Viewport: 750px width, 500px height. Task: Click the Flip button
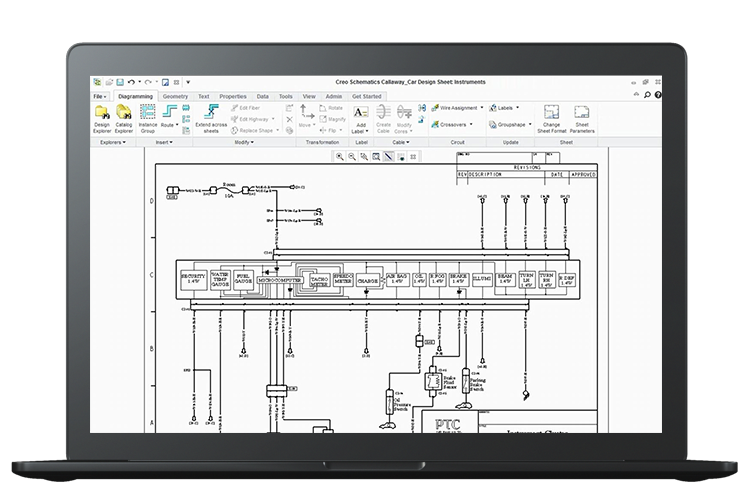(x=335, y=129)
